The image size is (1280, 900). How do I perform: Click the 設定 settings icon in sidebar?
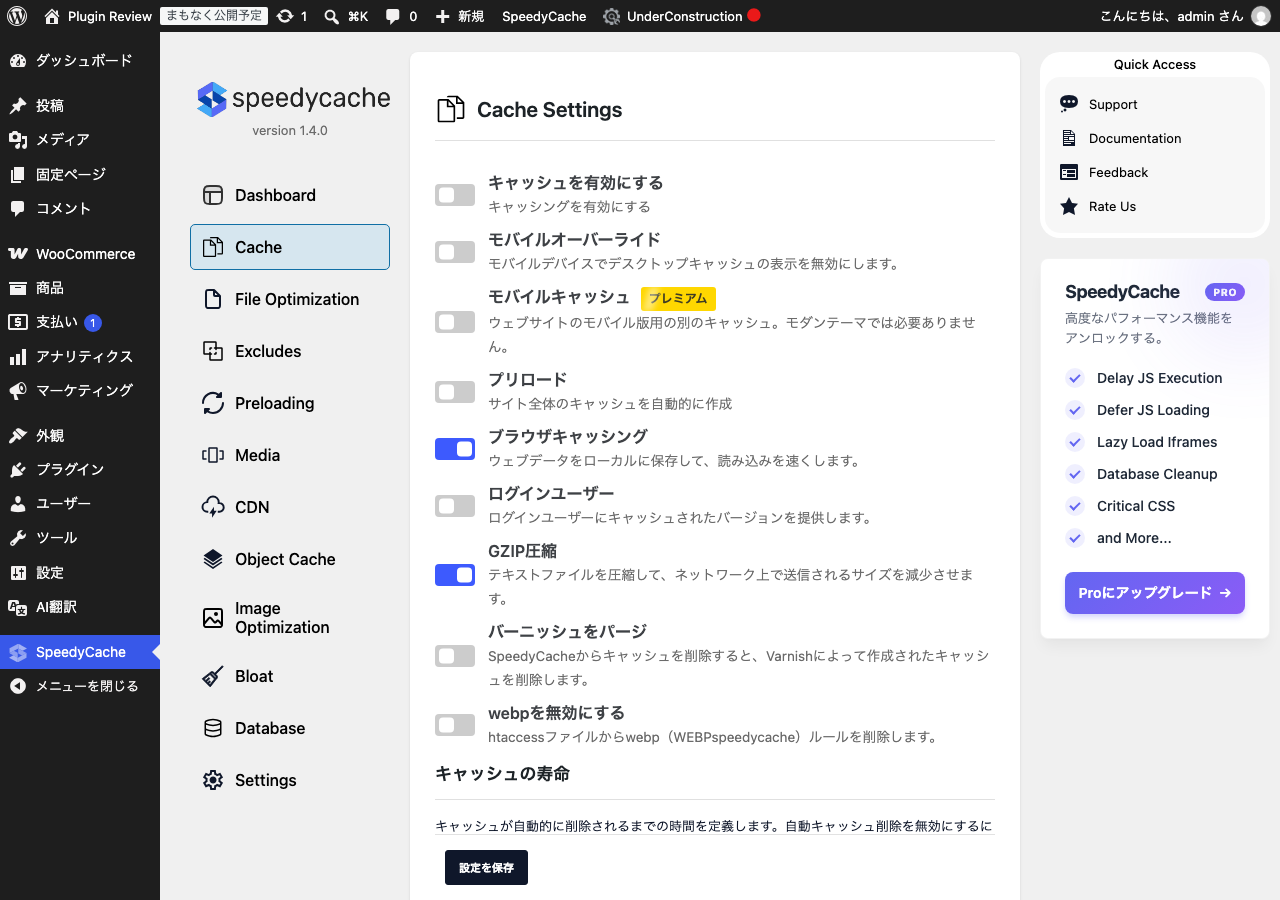18,573
